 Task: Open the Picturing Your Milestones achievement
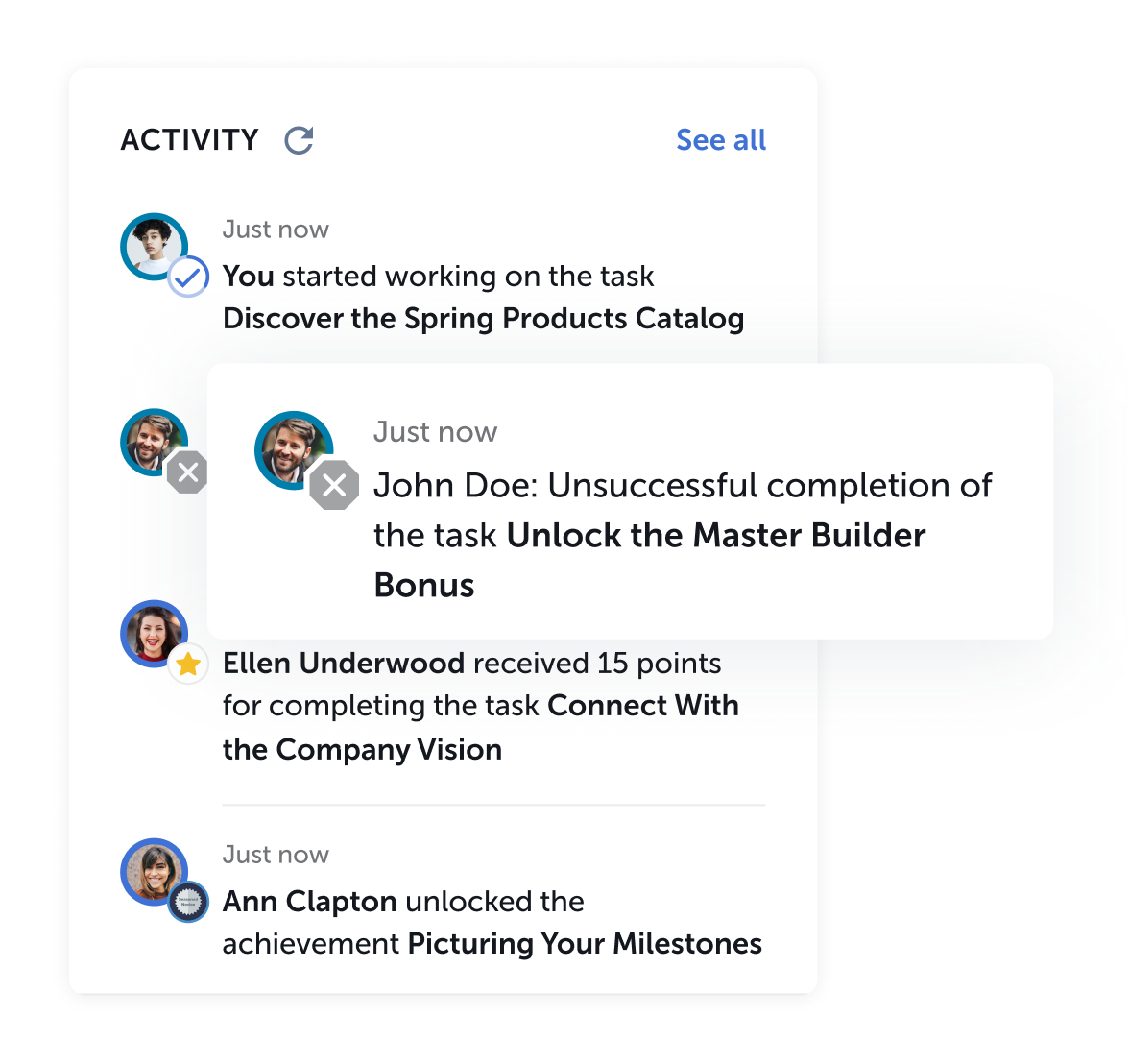(585, 944)
